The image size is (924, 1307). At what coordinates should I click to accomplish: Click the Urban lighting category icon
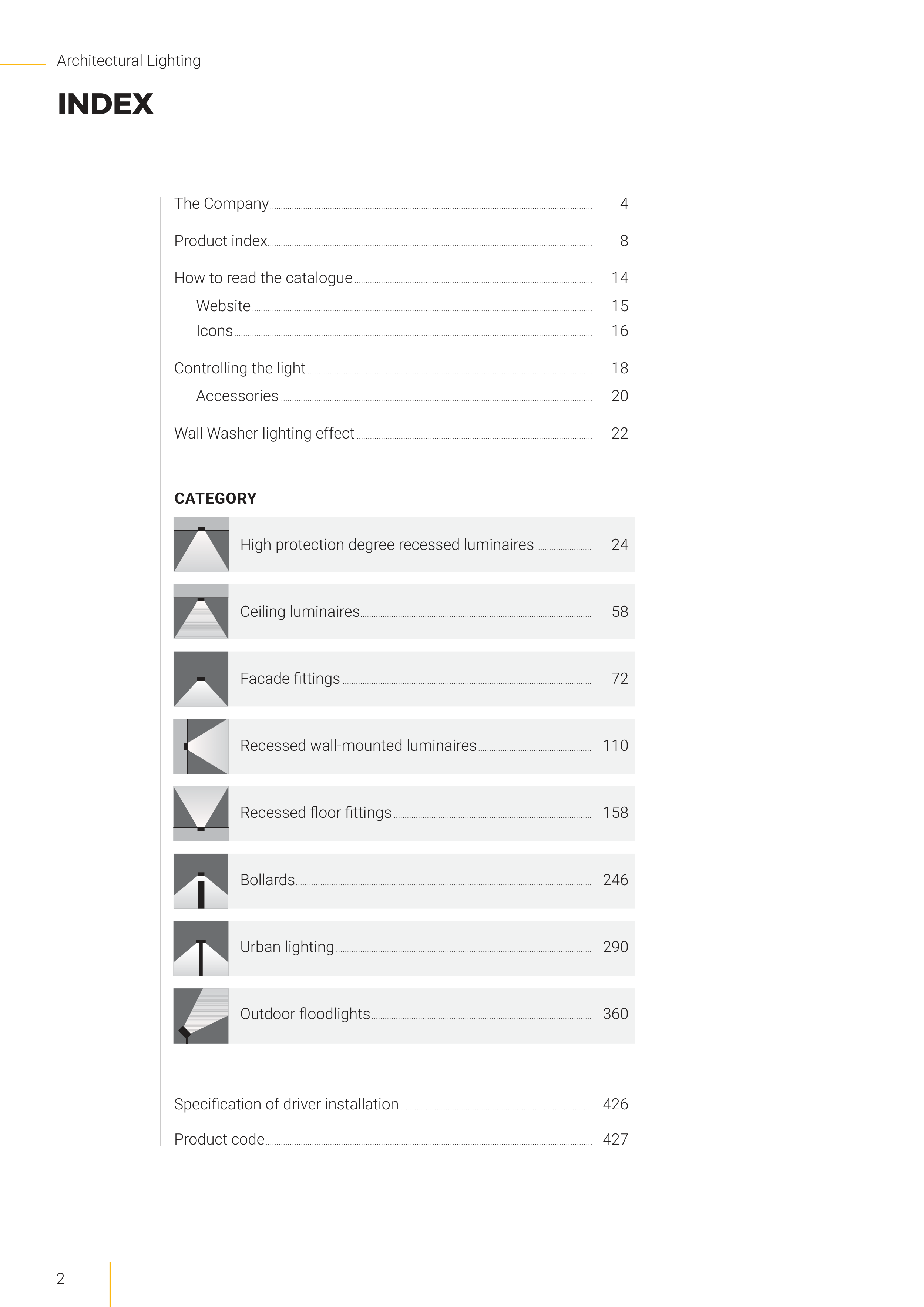[201, 947]
